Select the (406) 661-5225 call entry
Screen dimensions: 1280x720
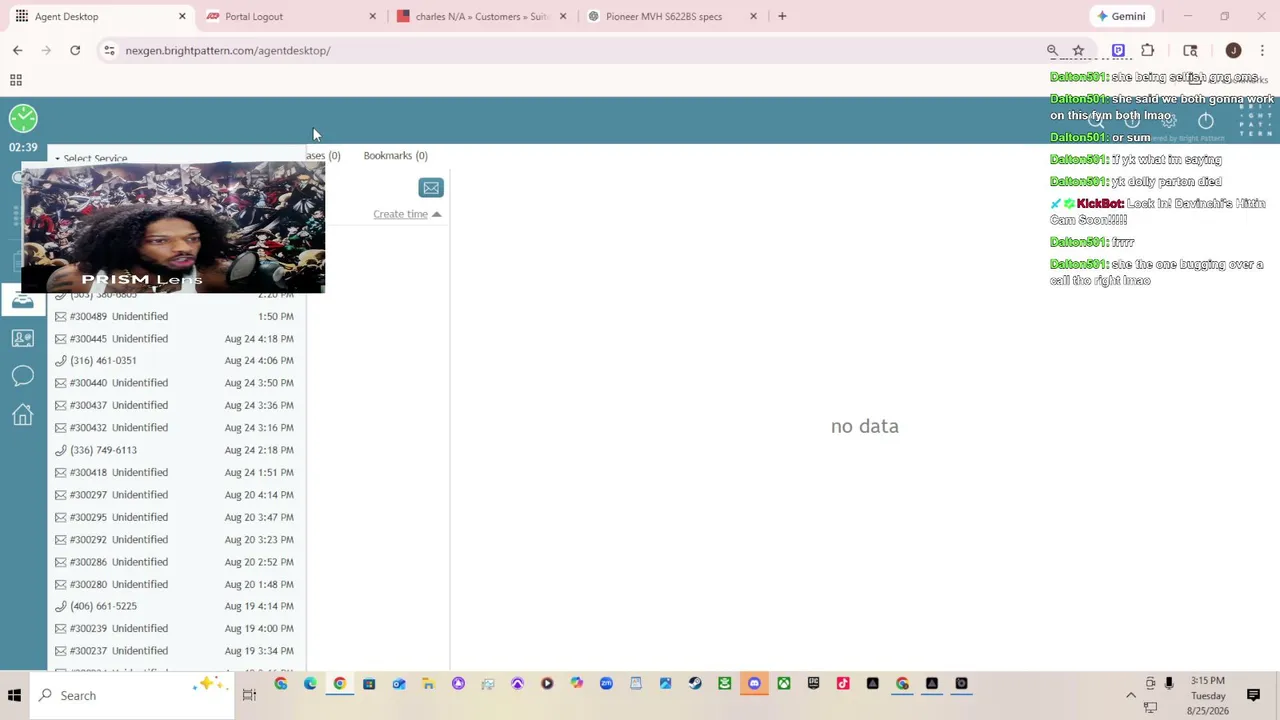click(x=175, y=606)
